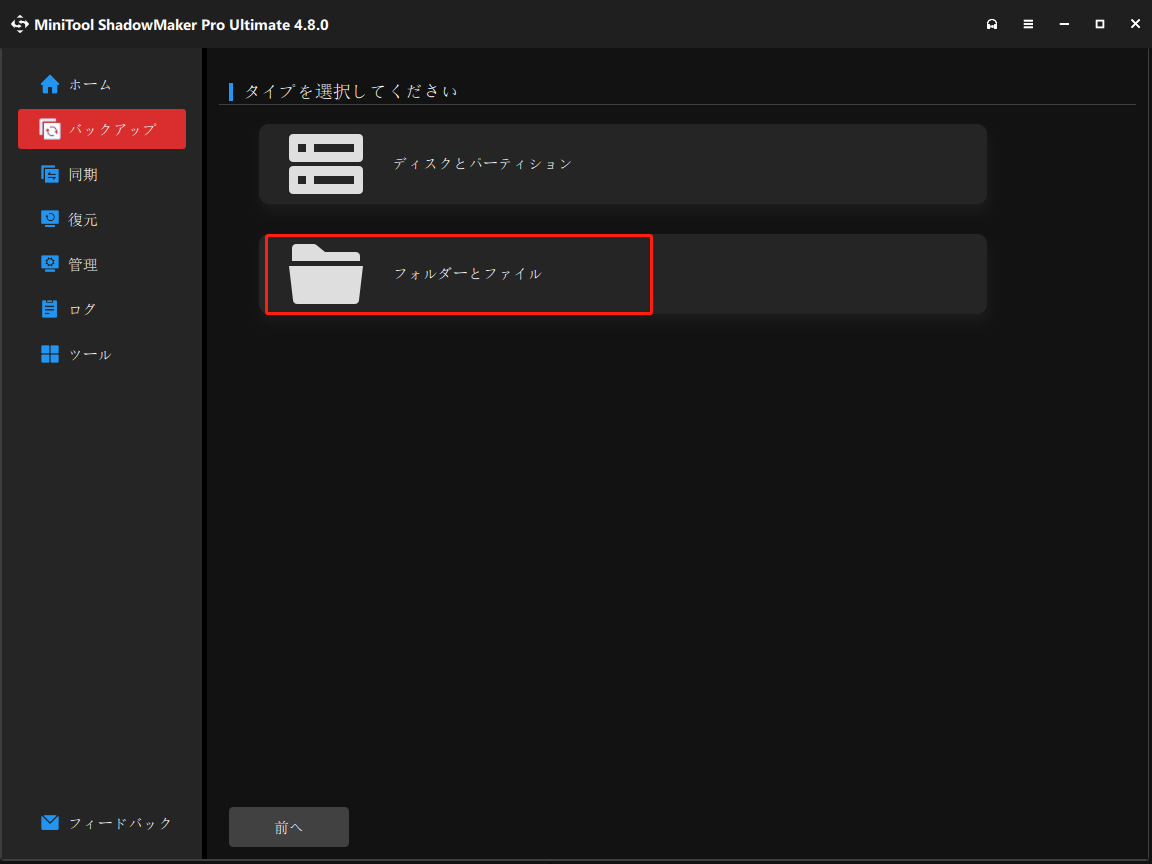Select the disk and partition (ディスクとパーティション) backup type

[622, 163]
